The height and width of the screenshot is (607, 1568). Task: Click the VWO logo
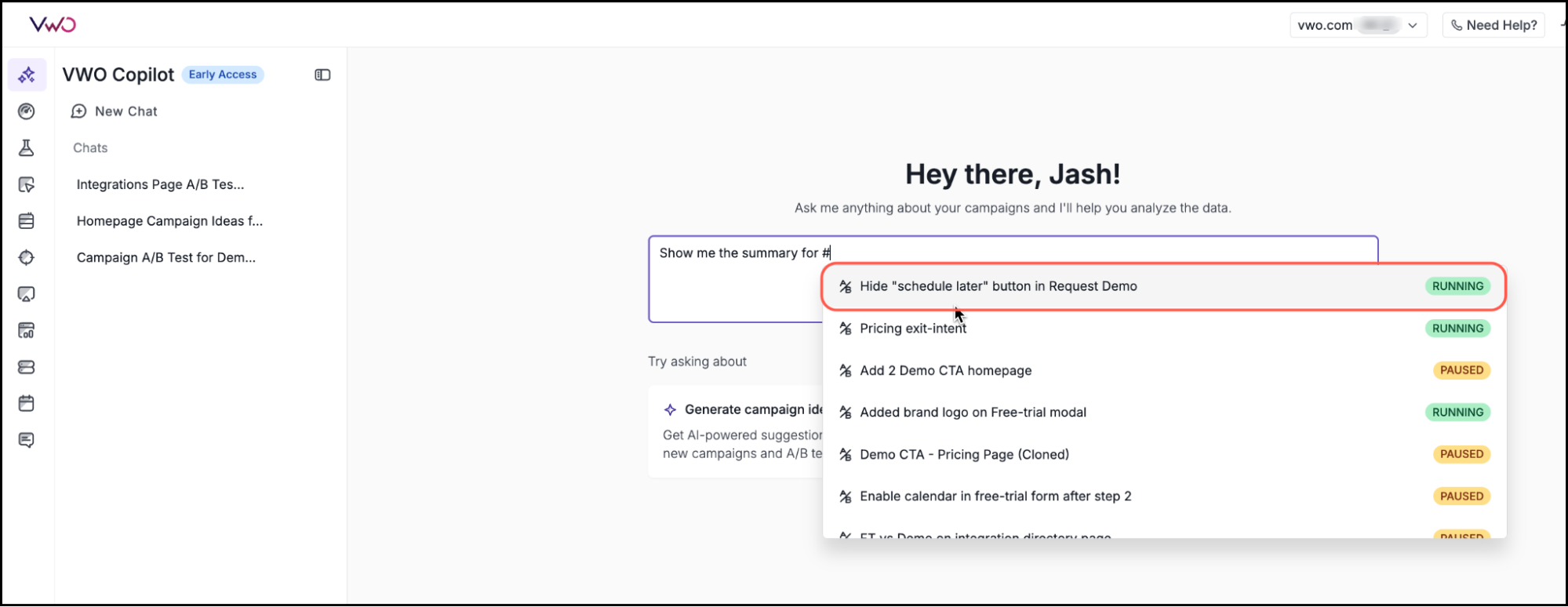[x=53, y=25]
